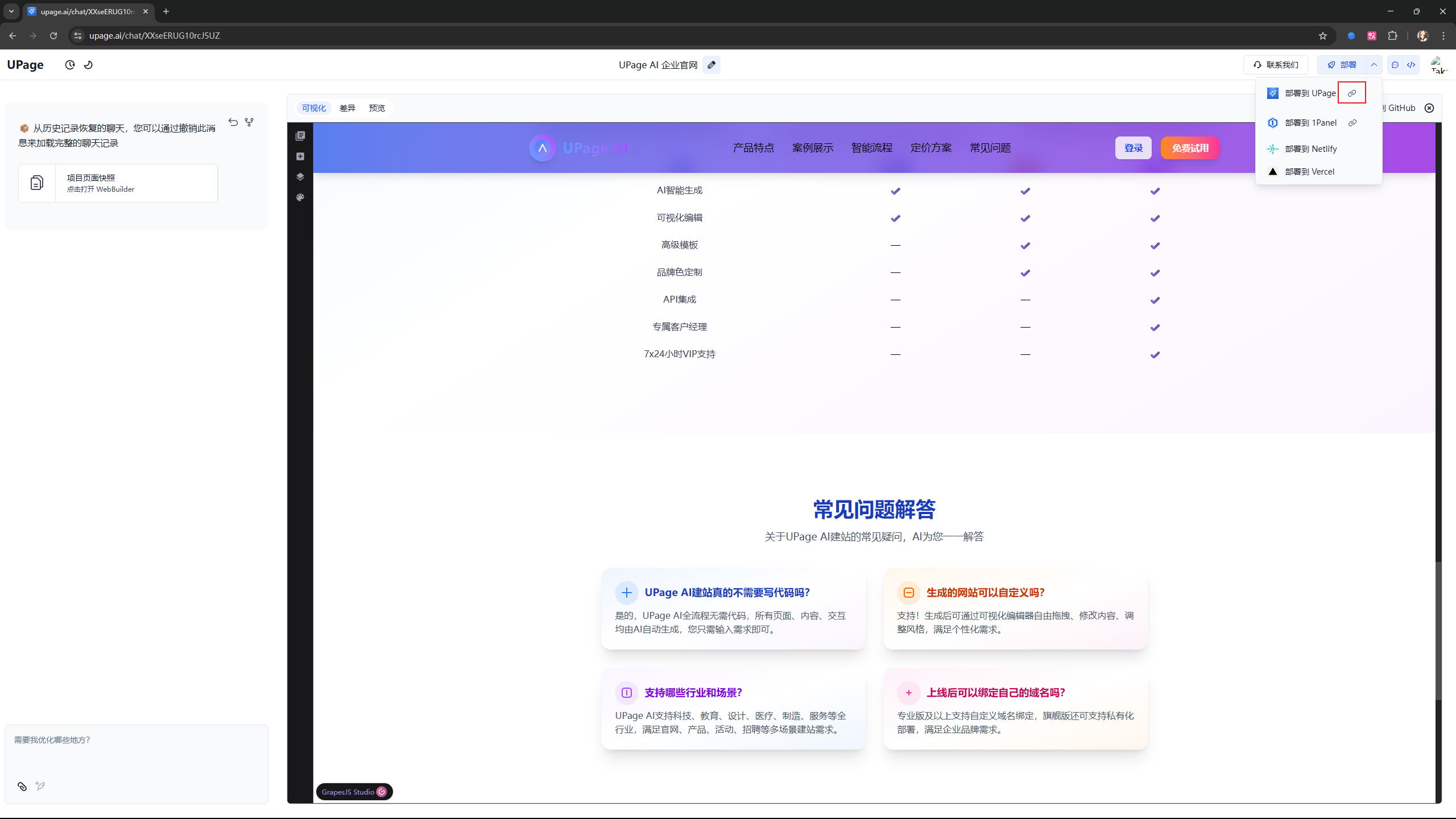The image size is (1456, 819).
Task: Bookmark this page with star icon
Action: coord(1323,36)
